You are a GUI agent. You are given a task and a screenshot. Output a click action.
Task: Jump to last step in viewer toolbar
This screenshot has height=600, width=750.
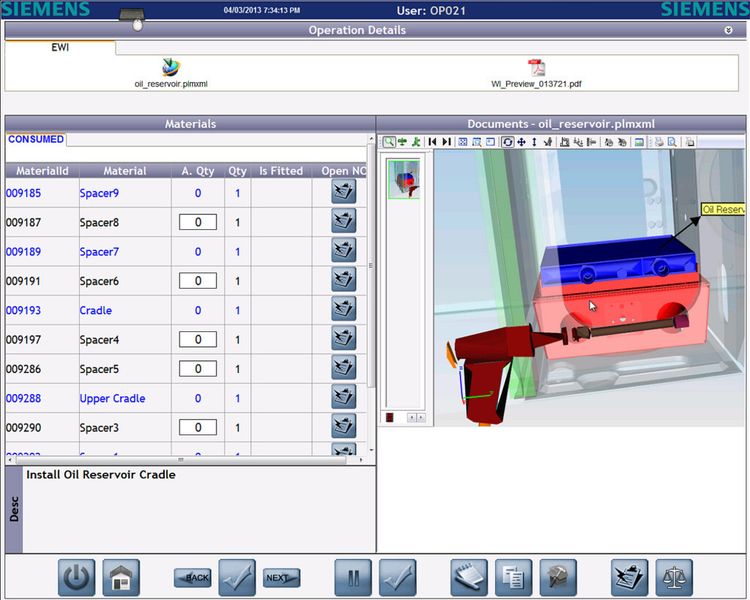pyautogui.click(x=446, y=142)
